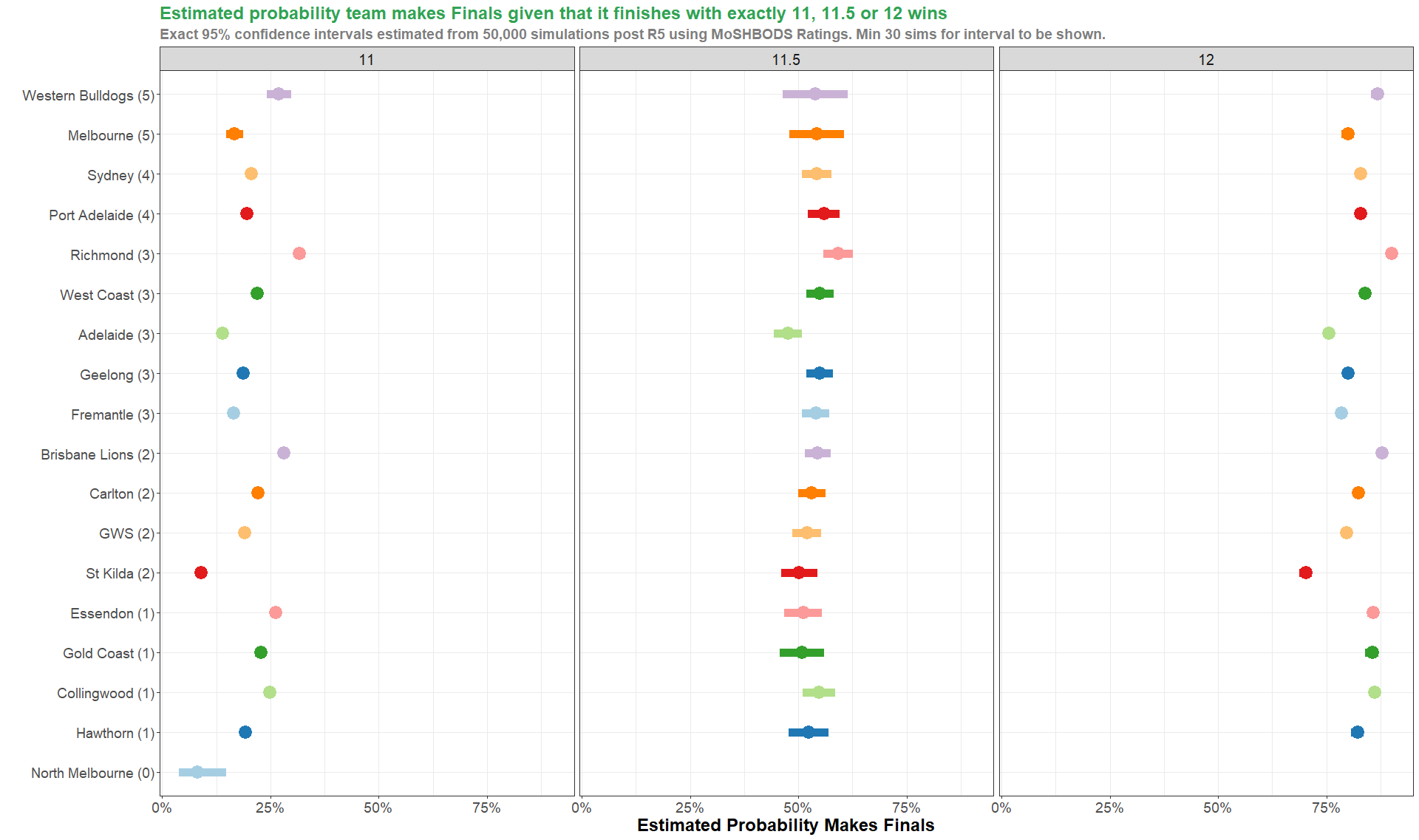This screenshot has width=1419, height=840.
Task: Click Adelaide's light green dot in the 12 panel
Action: 1328,333
